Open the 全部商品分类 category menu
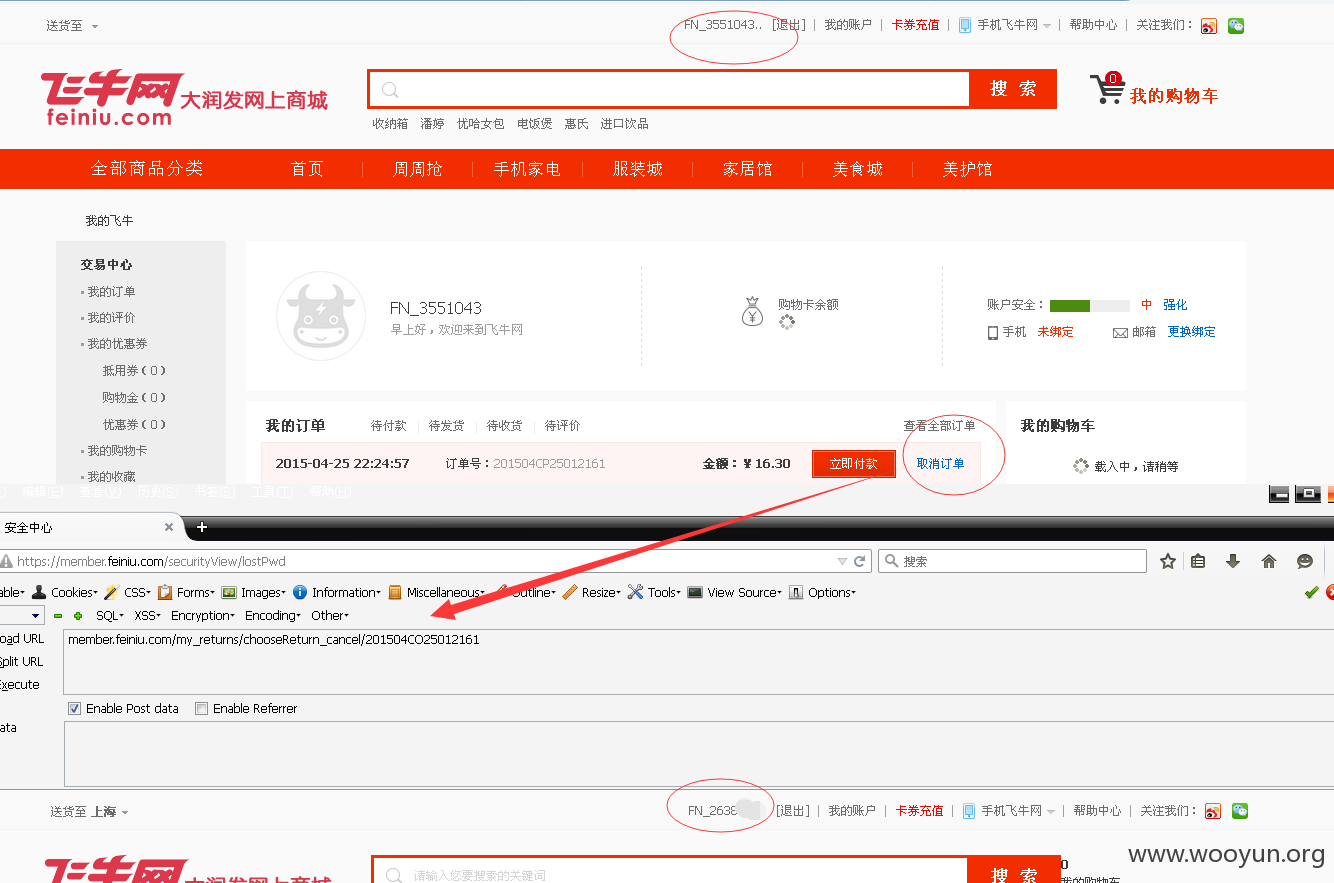The height and width of the screenshot is (883, 1334). [x=147, y=169]
